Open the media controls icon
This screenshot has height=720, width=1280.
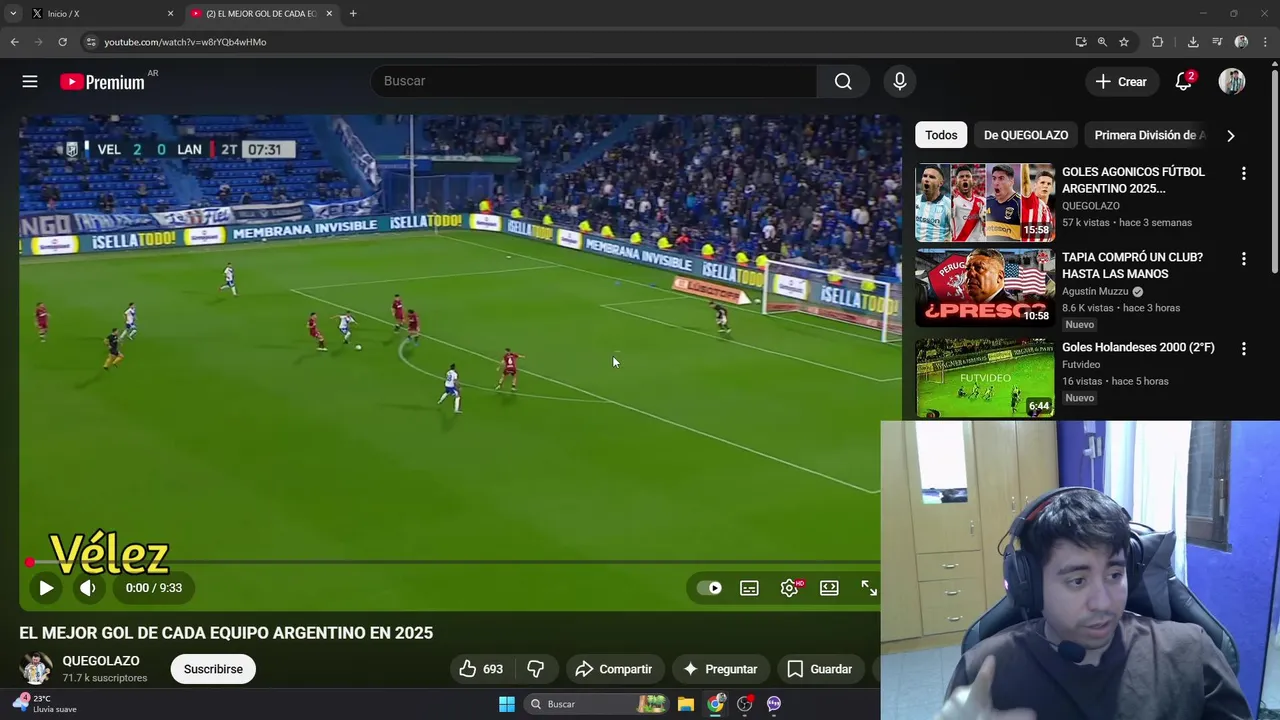[1217, 42]
